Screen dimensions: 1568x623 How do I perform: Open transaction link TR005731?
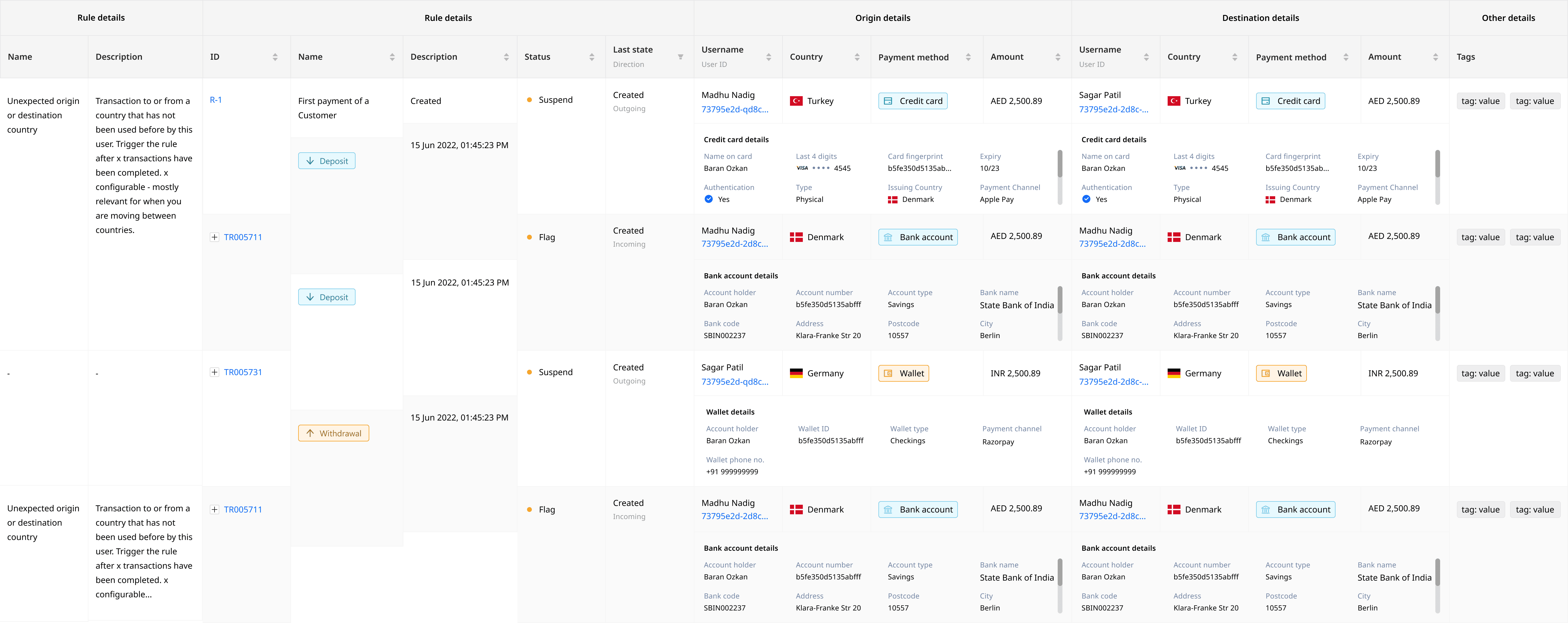tap(243, 372)
